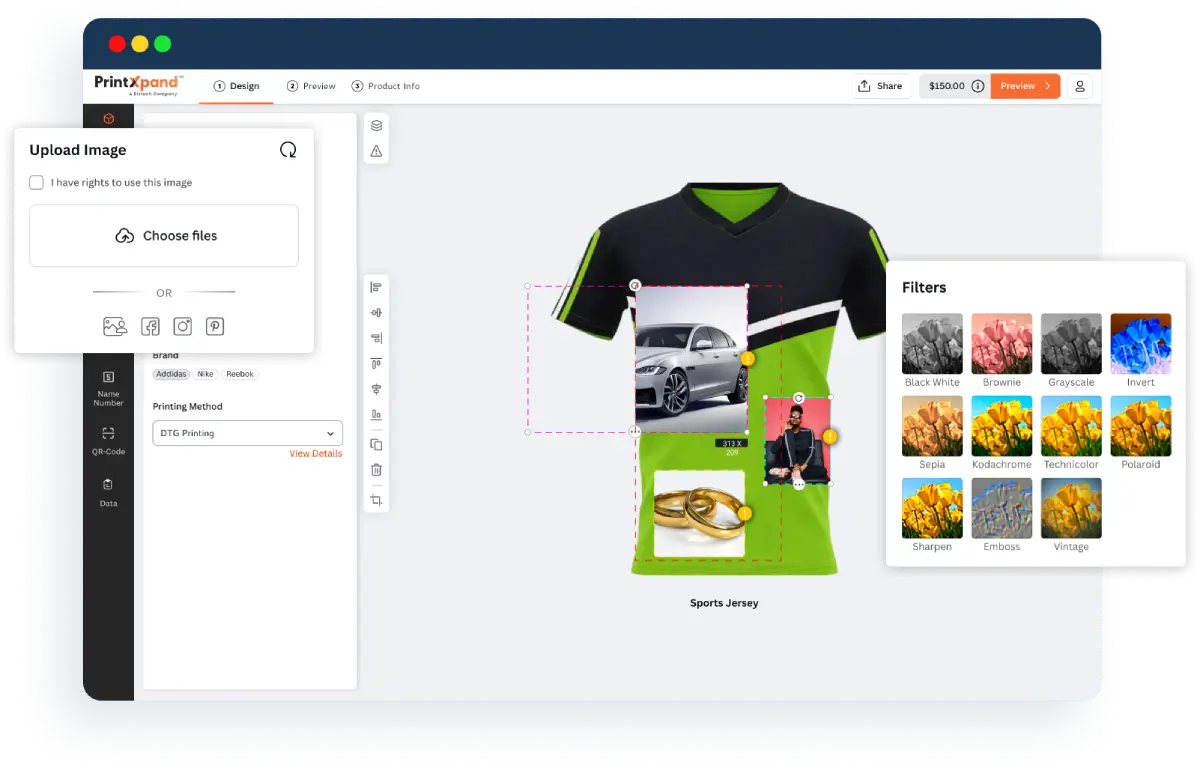Click the Facebook upload icon
Viewport: 1200px width, 765px height.
[150, 326]
